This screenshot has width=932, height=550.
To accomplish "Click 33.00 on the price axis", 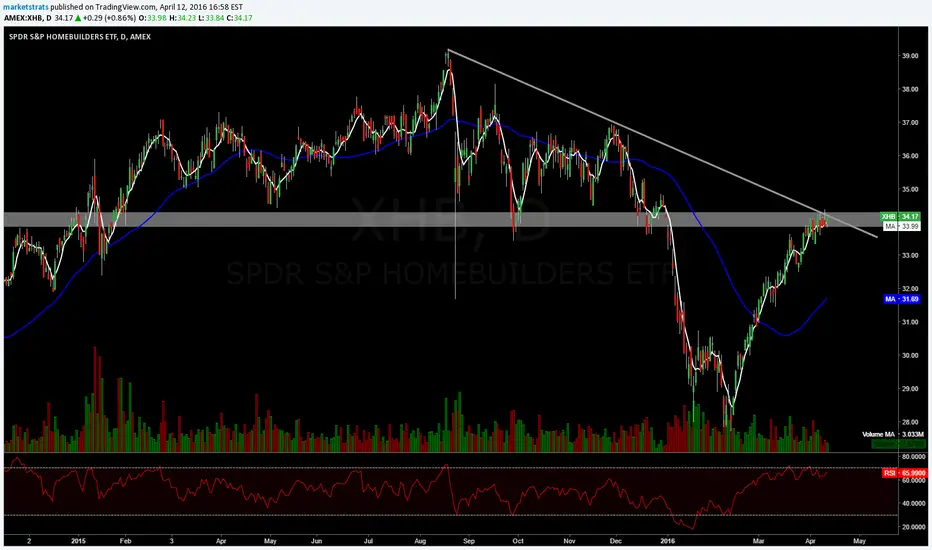I will click(x=910, y=256).
